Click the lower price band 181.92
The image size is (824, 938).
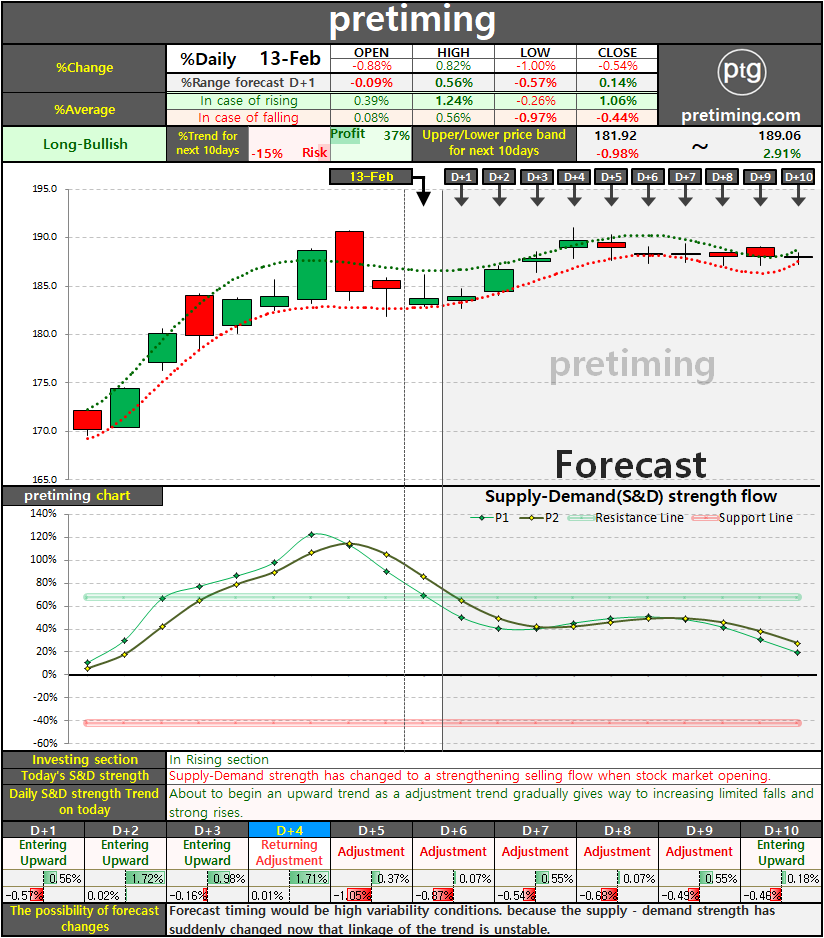[x=616, y=136]
